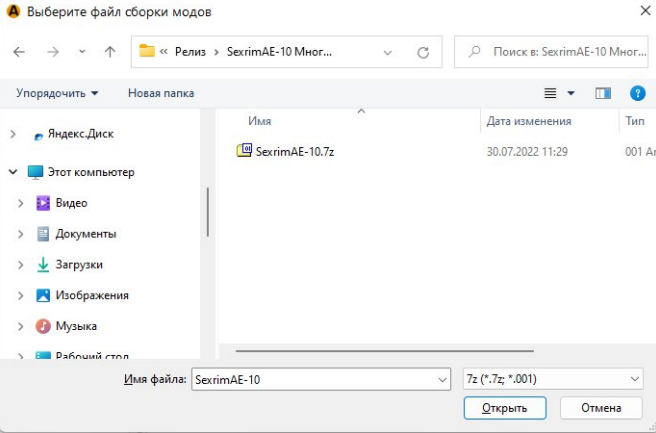
Task: Select Яндекс.Диск in the navigation pane
Action: (76, 133)
